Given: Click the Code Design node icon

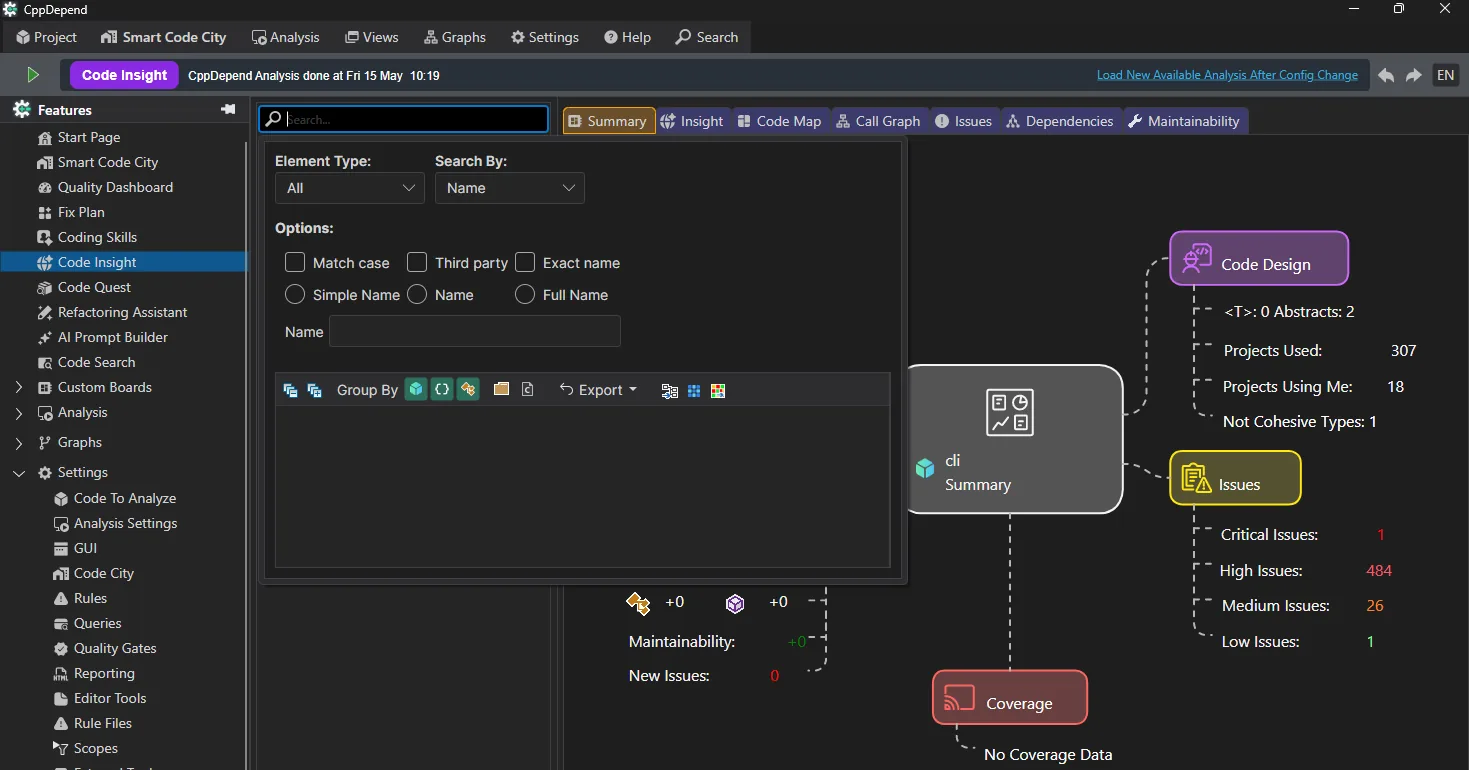Looking at the screenshot, I should coord(1197,259).
